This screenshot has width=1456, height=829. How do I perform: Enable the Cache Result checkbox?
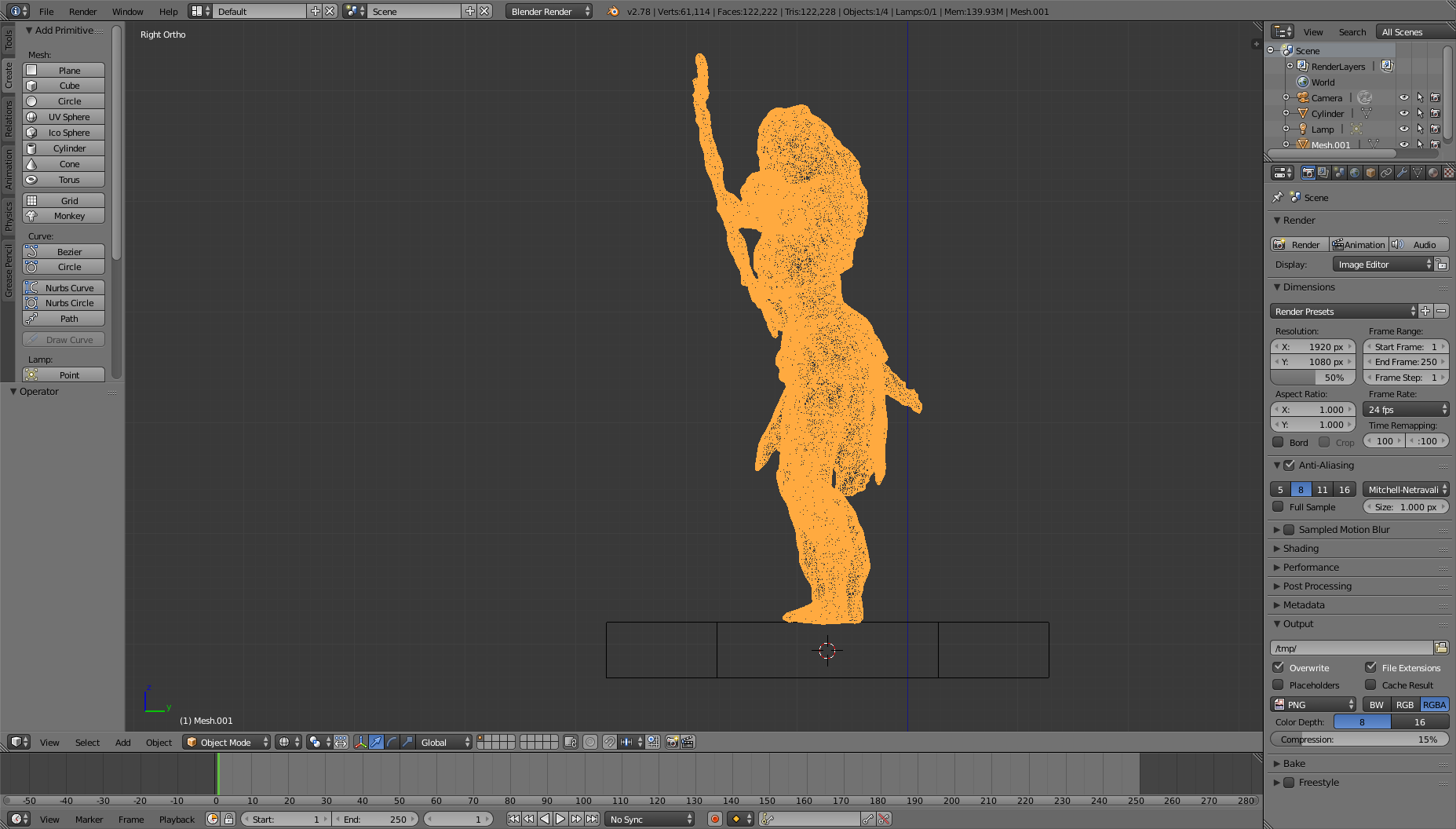(1370, 685)
